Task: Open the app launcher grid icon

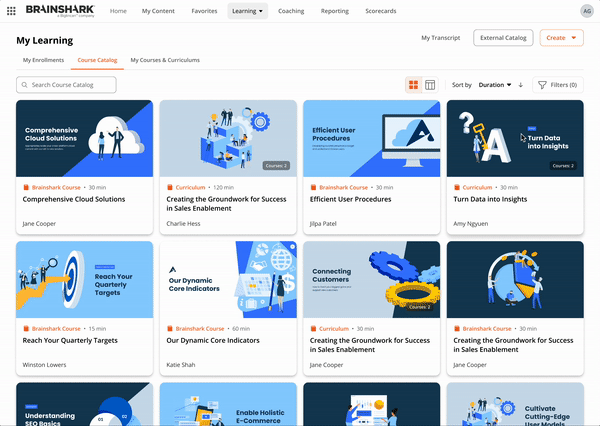Action: [11, 11]
